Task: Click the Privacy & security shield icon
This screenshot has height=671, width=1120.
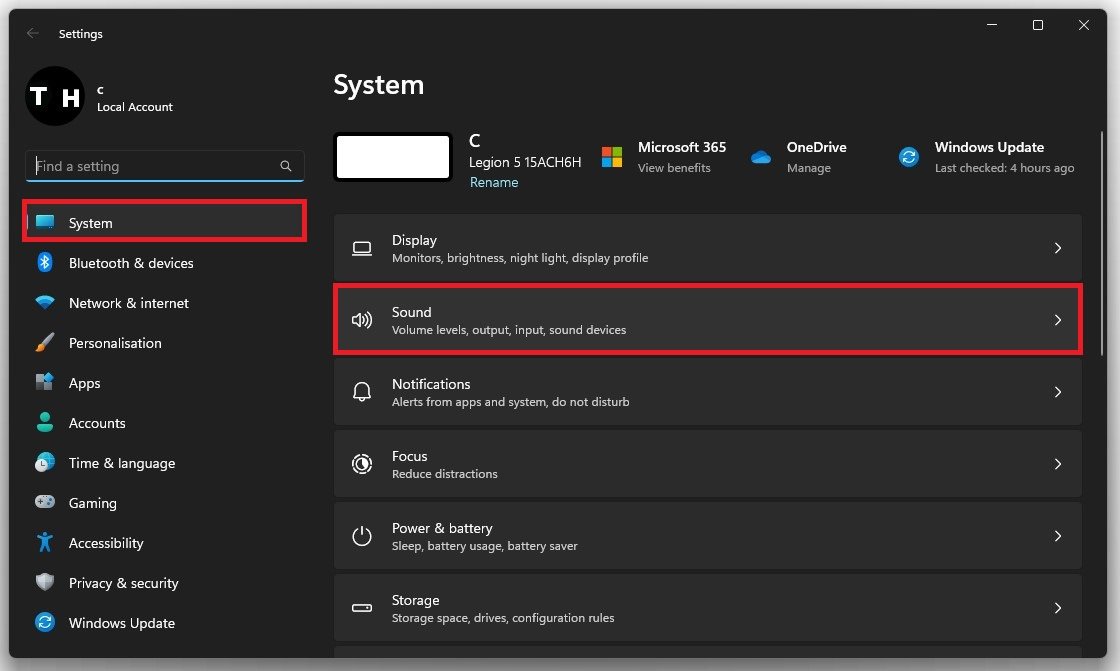Action: [x=45, y=583]
